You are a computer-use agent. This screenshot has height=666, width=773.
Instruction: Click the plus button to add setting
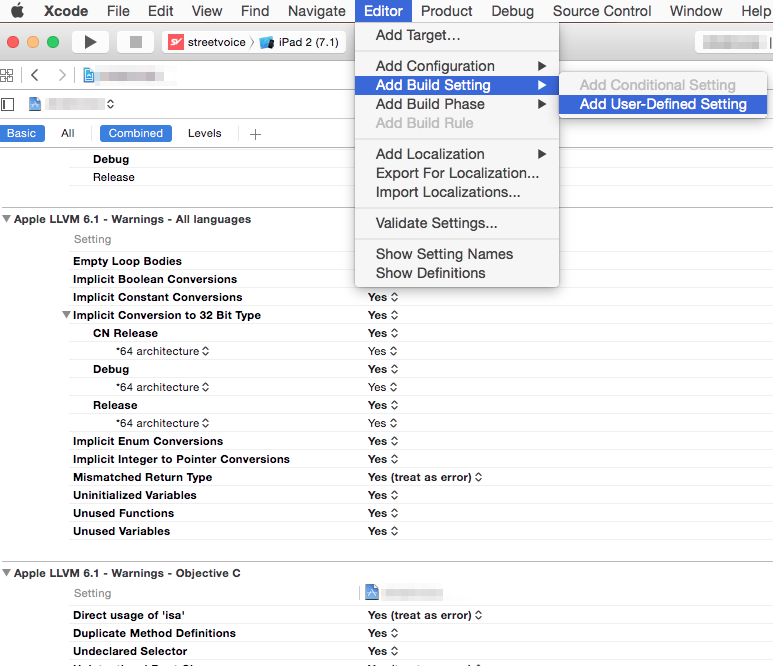tap(255, 134)
